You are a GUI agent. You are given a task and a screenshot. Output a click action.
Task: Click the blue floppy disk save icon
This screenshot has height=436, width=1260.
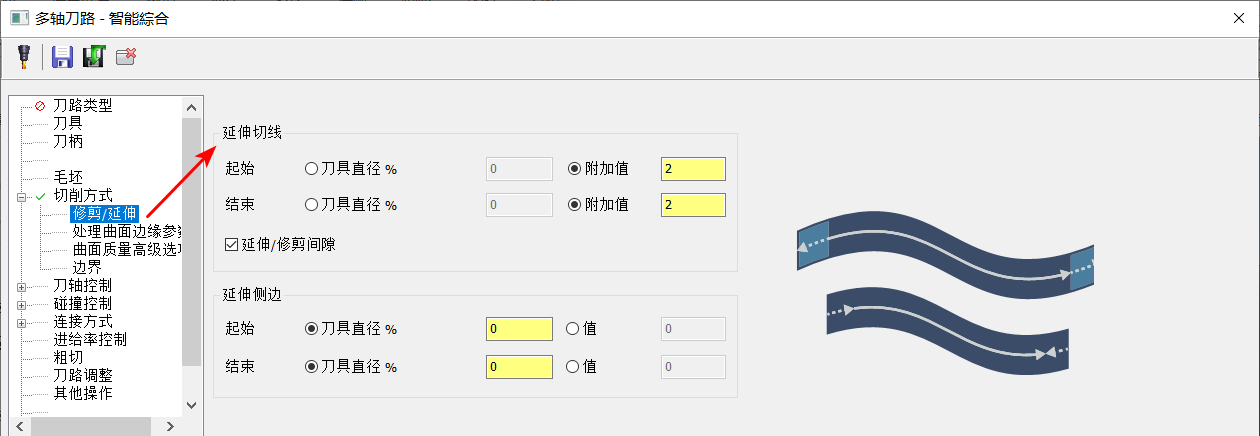62,57
